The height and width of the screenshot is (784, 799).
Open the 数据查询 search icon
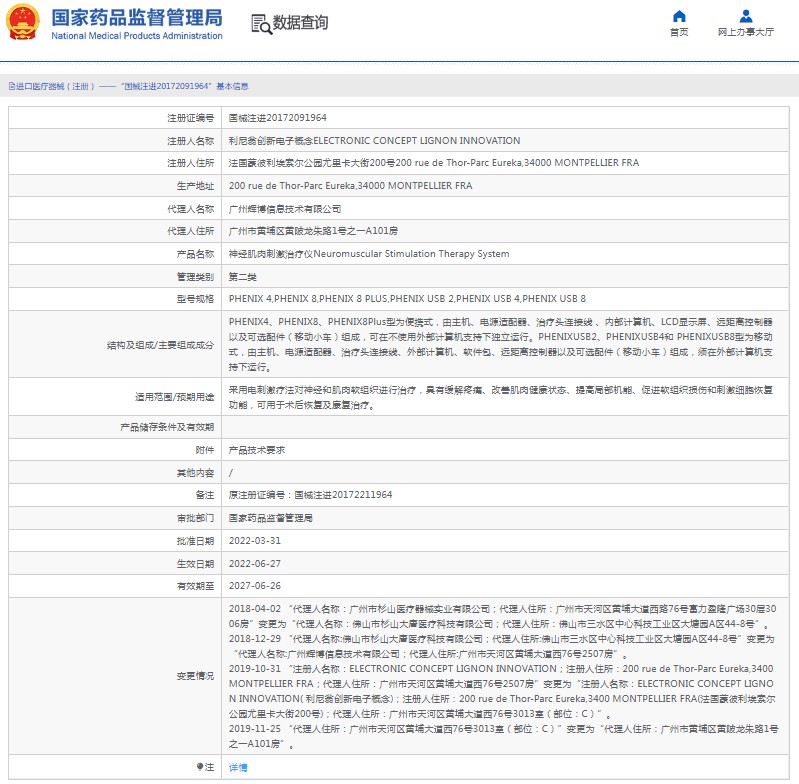[261, 24]
